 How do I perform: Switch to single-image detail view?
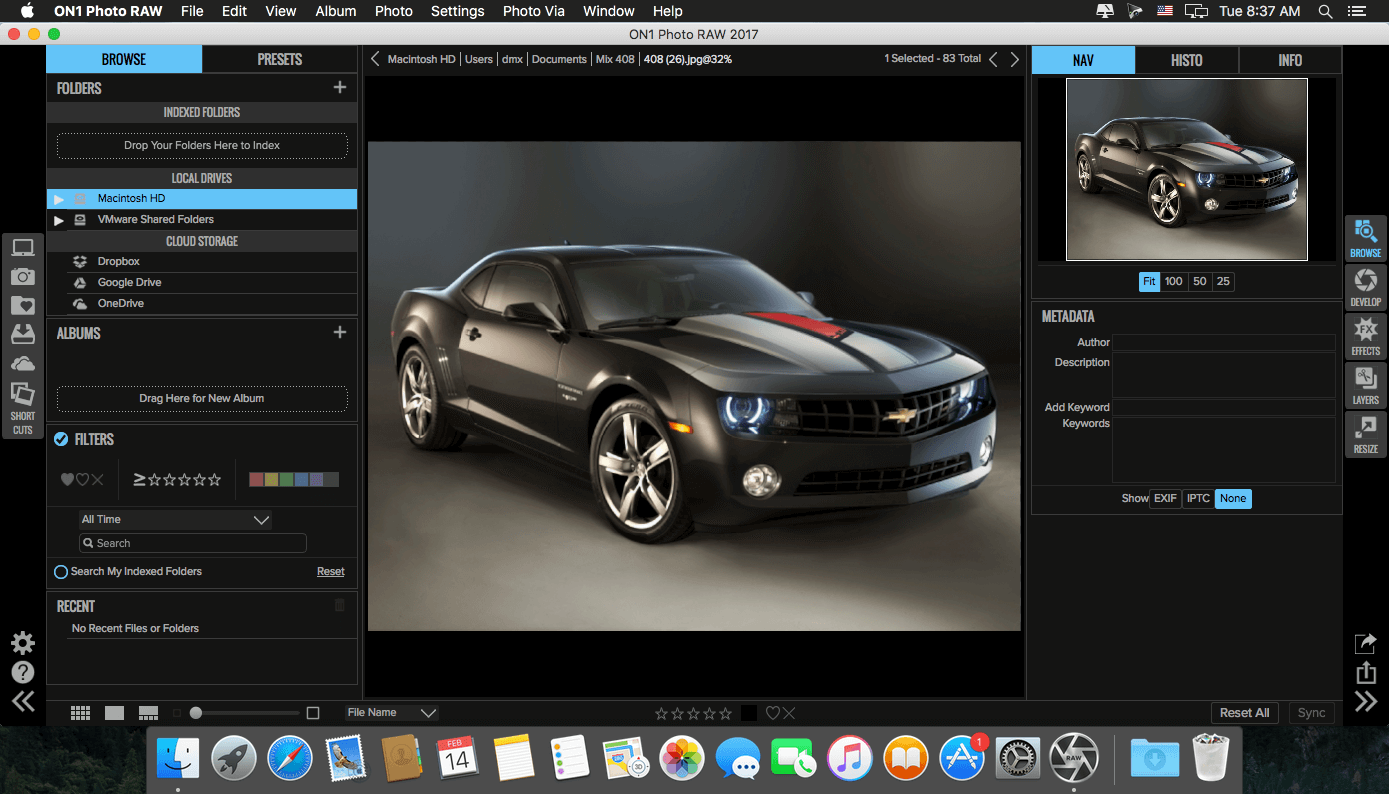(x=115, y=713)
